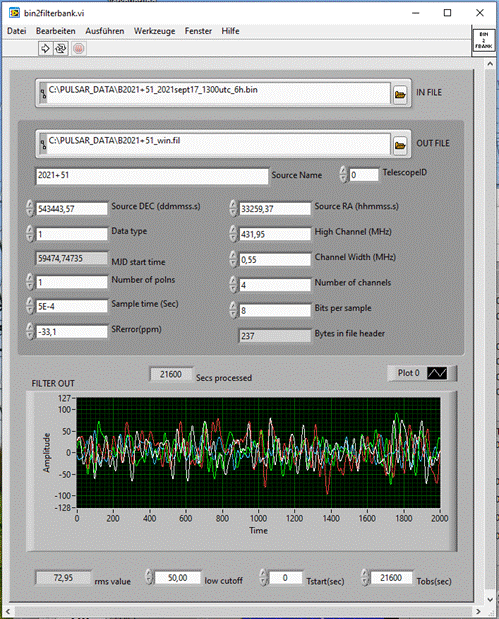This screenshot has height=619, width=499.
Task: Open the IN FILE browse folder icon
Action: point(400,95)
